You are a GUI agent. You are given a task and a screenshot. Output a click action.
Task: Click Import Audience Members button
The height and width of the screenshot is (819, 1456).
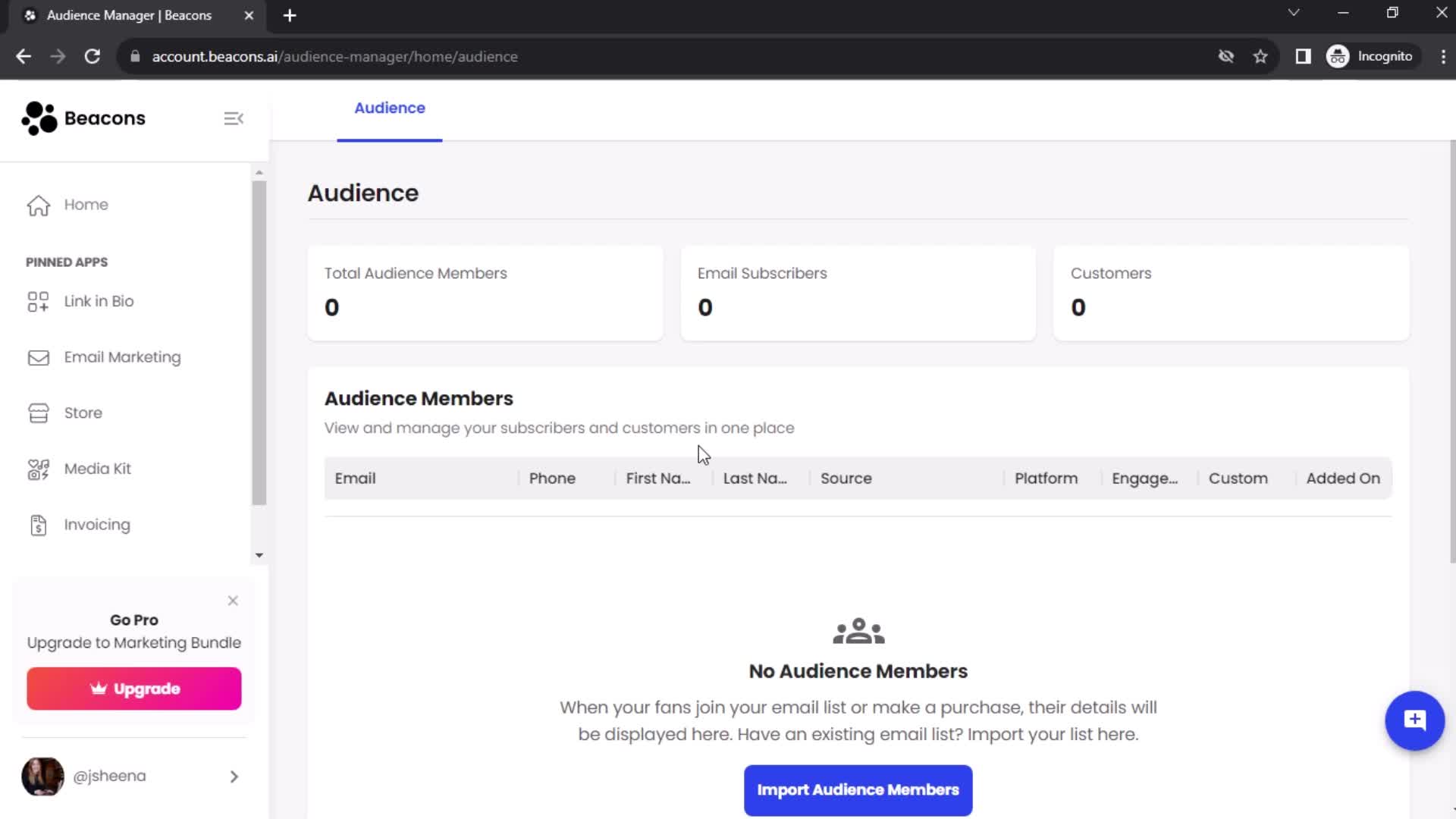coord(858,790)
